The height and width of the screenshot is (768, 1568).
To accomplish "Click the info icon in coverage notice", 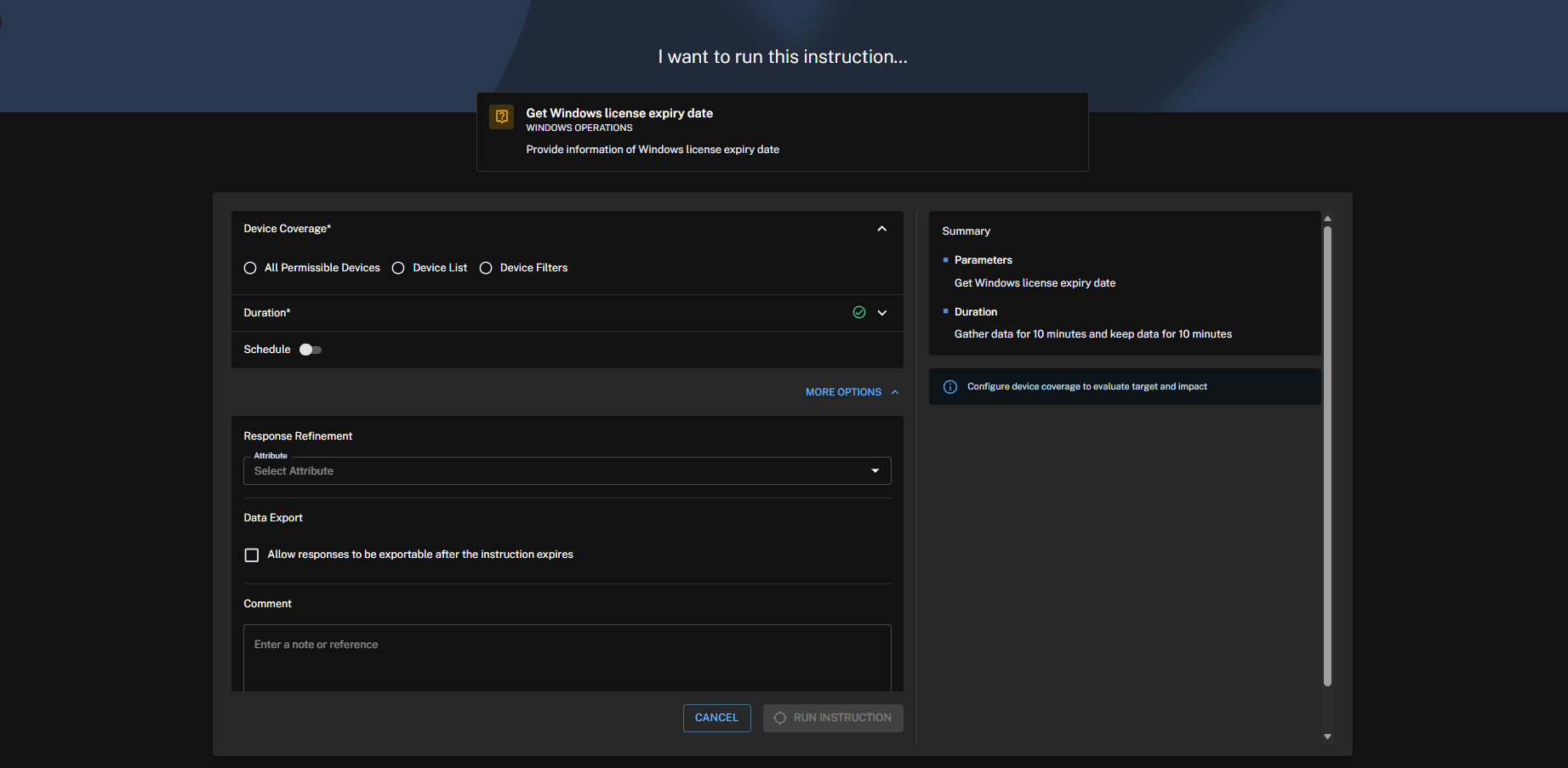I will pyautogui.click(x=950, y=387).
